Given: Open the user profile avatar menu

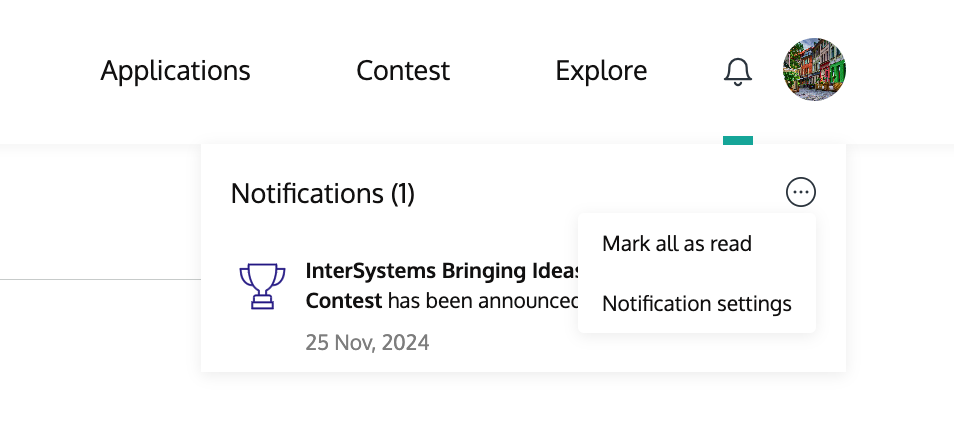Looking at the screenshot, I should 815,71.
